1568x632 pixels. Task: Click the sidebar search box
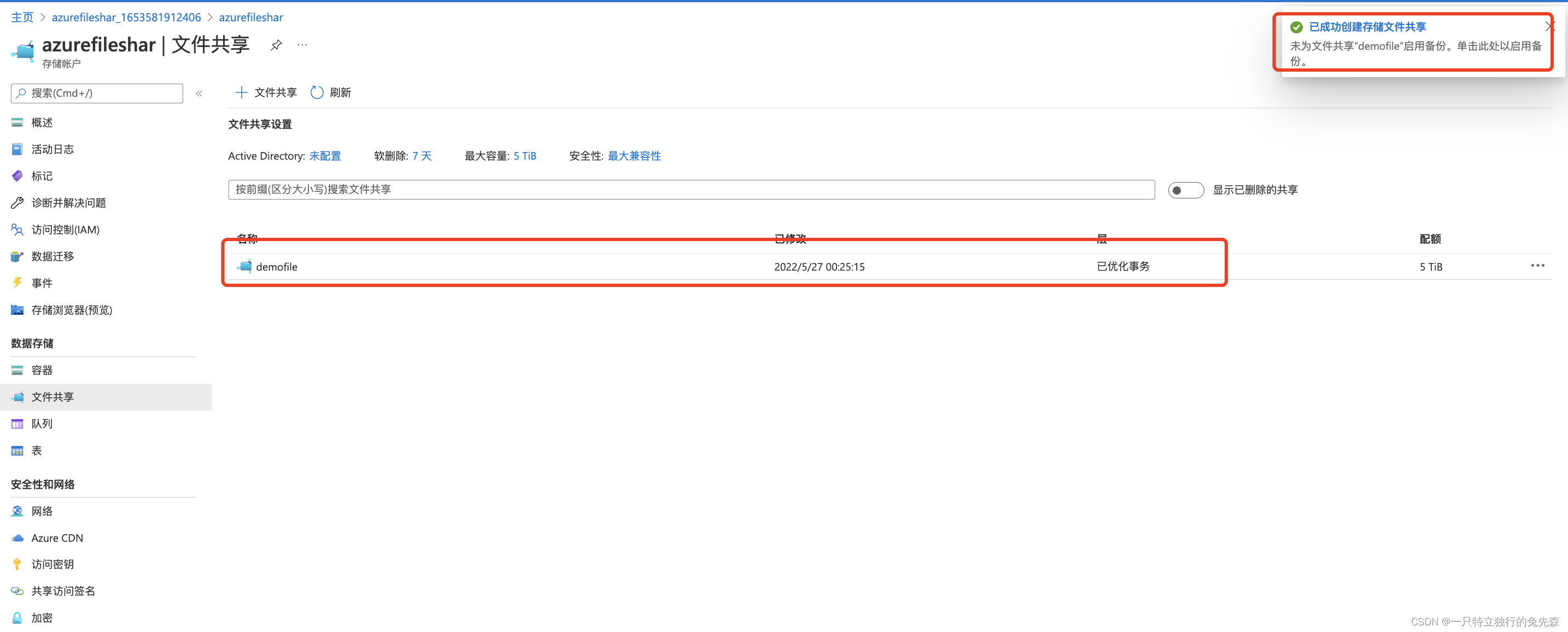click(x=97, y=93)
